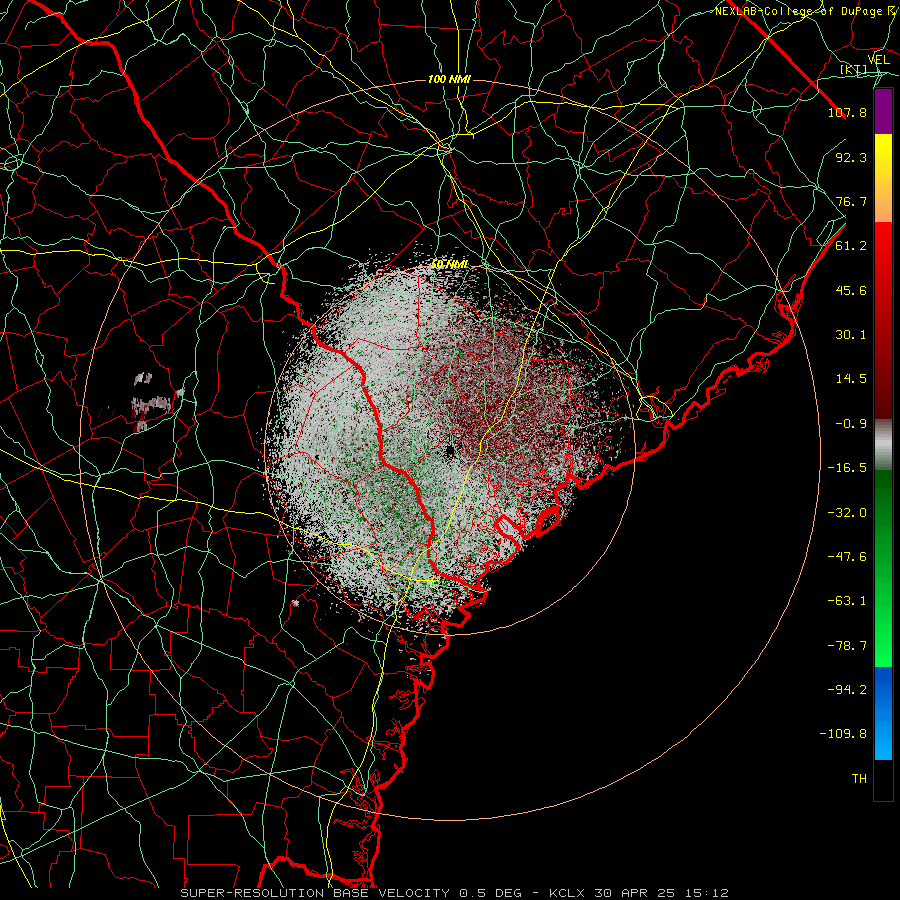Click the dark radar site spot at center
Image resolution: width=900 pixels, height=900 pixels.
450,452
